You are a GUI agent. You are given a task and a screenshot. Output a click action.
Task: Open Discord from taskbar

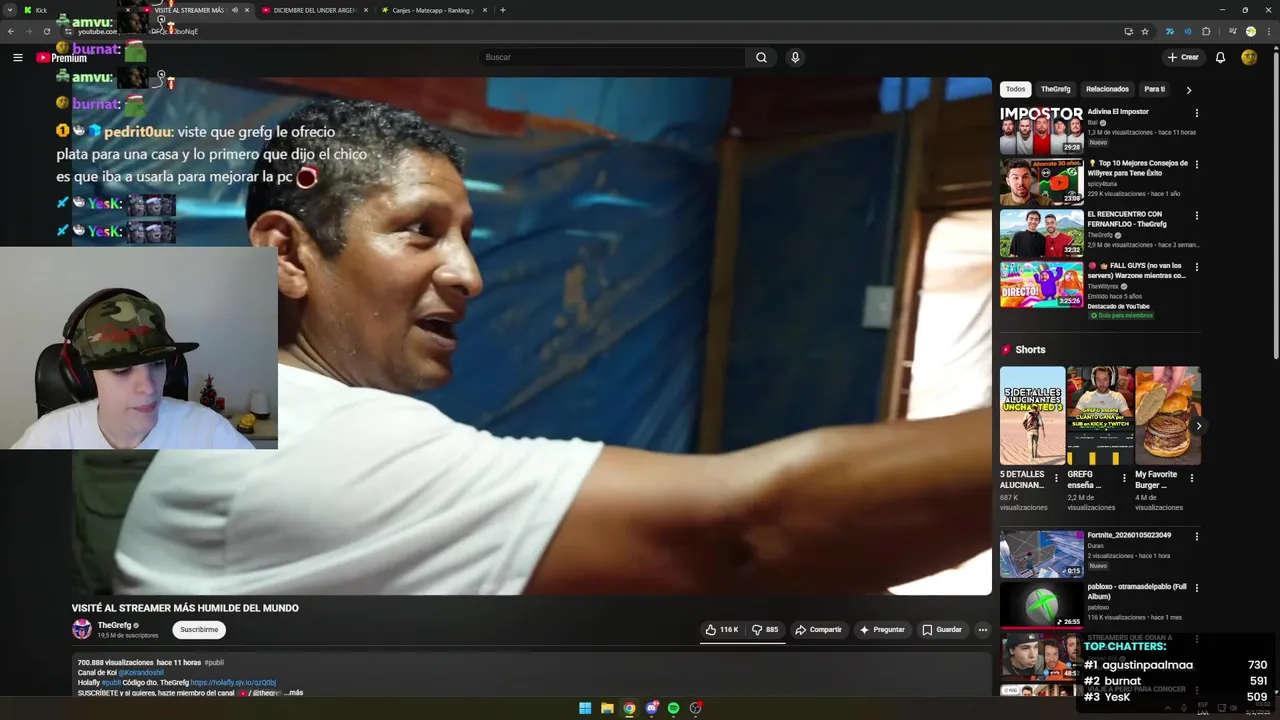click(651, 708)
